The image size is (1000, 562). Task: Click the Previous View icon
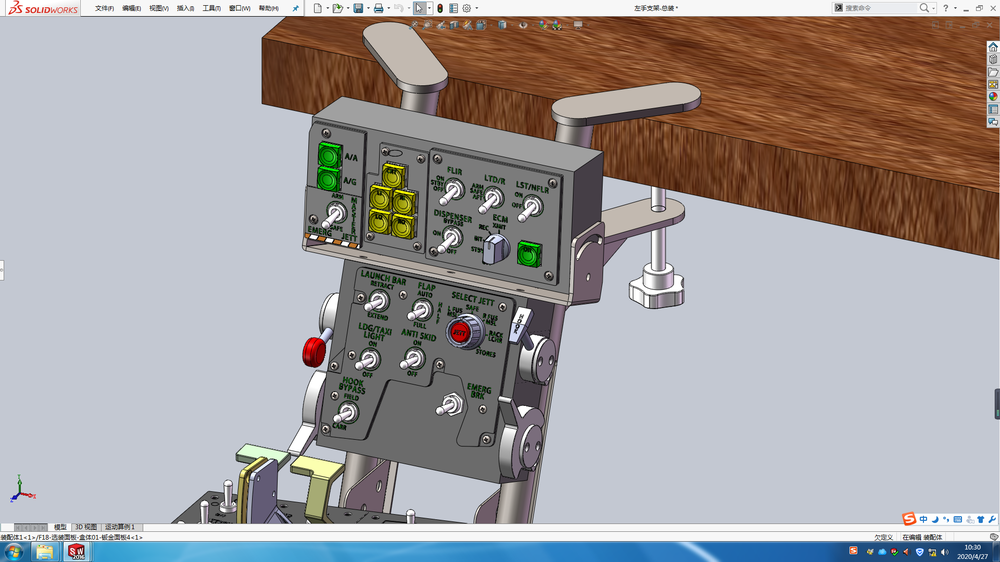[x=441, y=25]
